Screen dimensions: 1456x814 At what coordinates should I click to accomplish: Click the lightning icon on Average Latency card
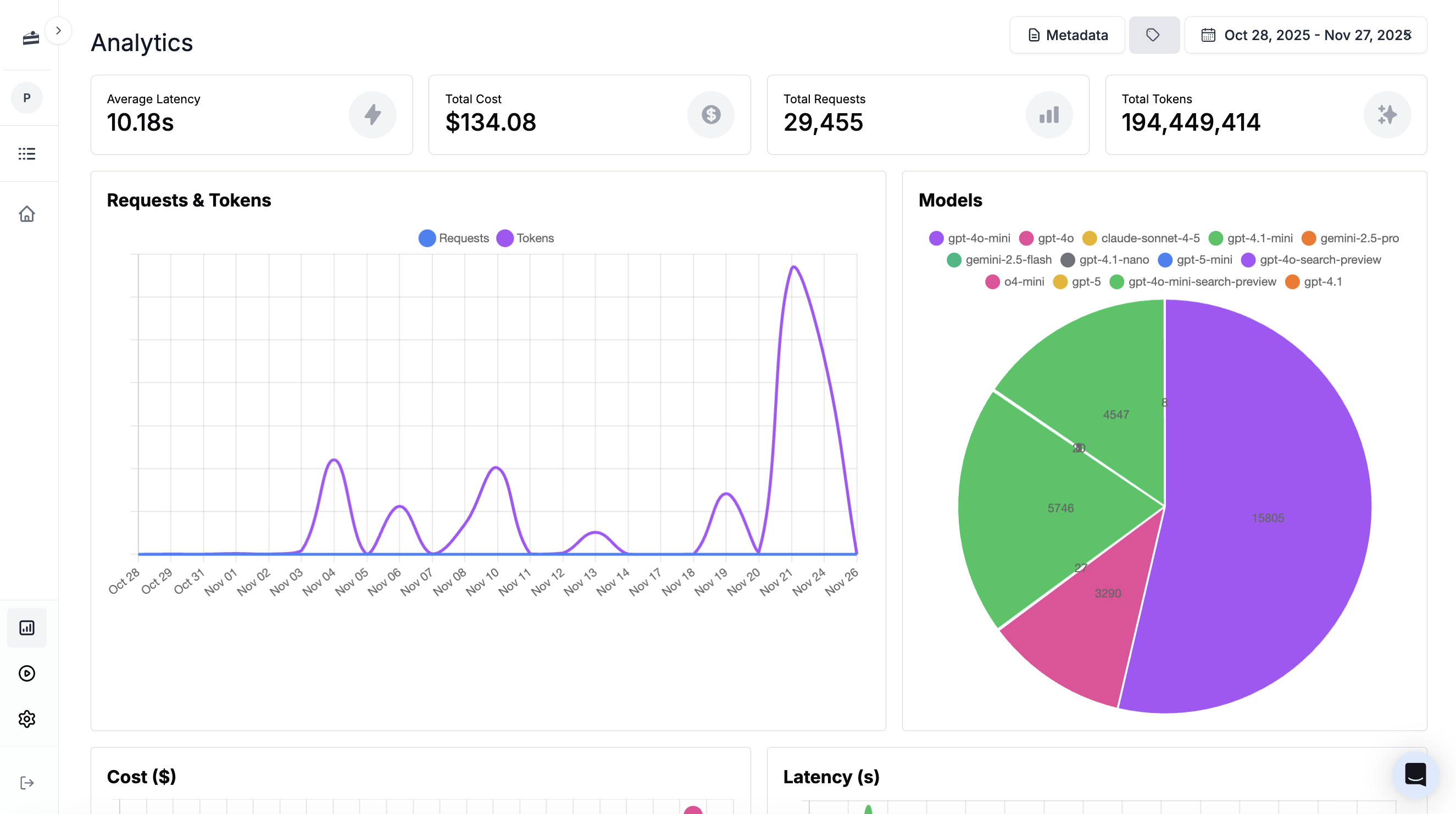point(373,114)
